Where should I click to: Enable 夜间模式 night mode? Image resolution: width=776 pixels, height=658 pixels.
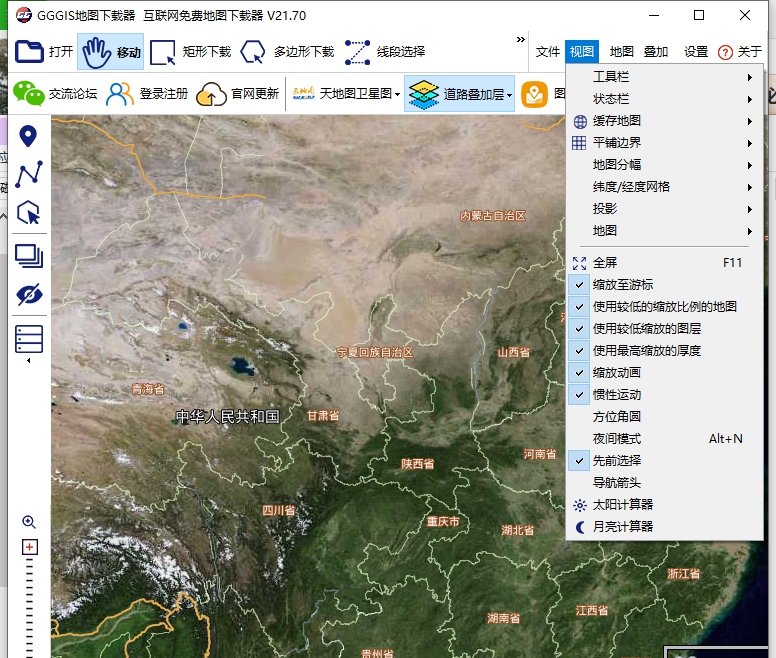665,439
